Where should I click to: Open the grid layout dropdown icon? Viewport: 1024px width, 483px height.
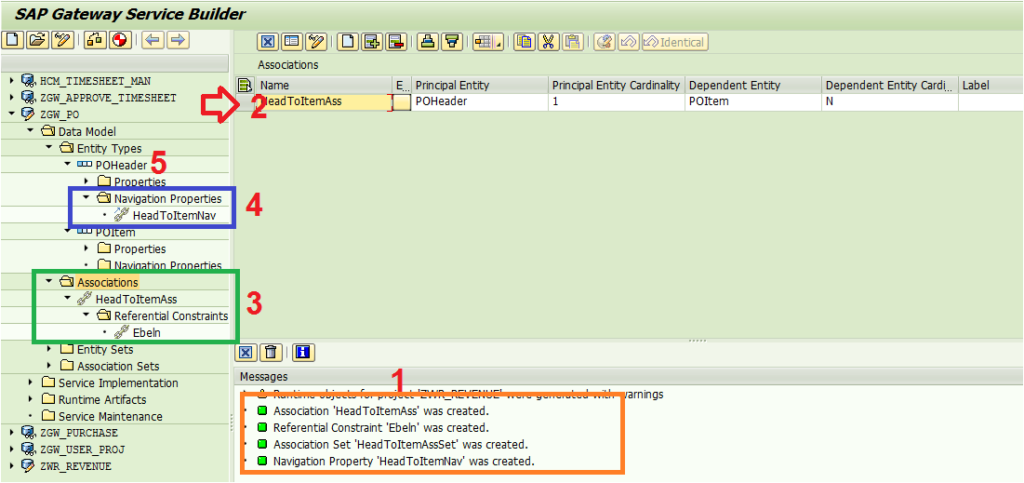click(487, 42)
